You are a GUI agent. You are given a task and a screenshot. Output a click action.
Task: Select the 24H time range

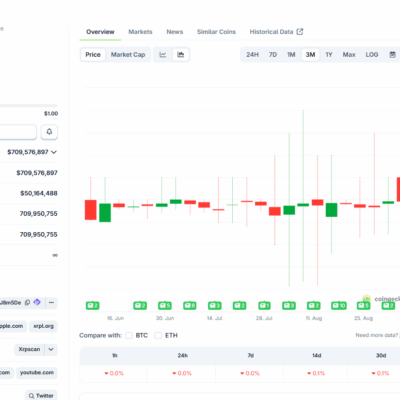pyautogui.click(x=252, y=55)
